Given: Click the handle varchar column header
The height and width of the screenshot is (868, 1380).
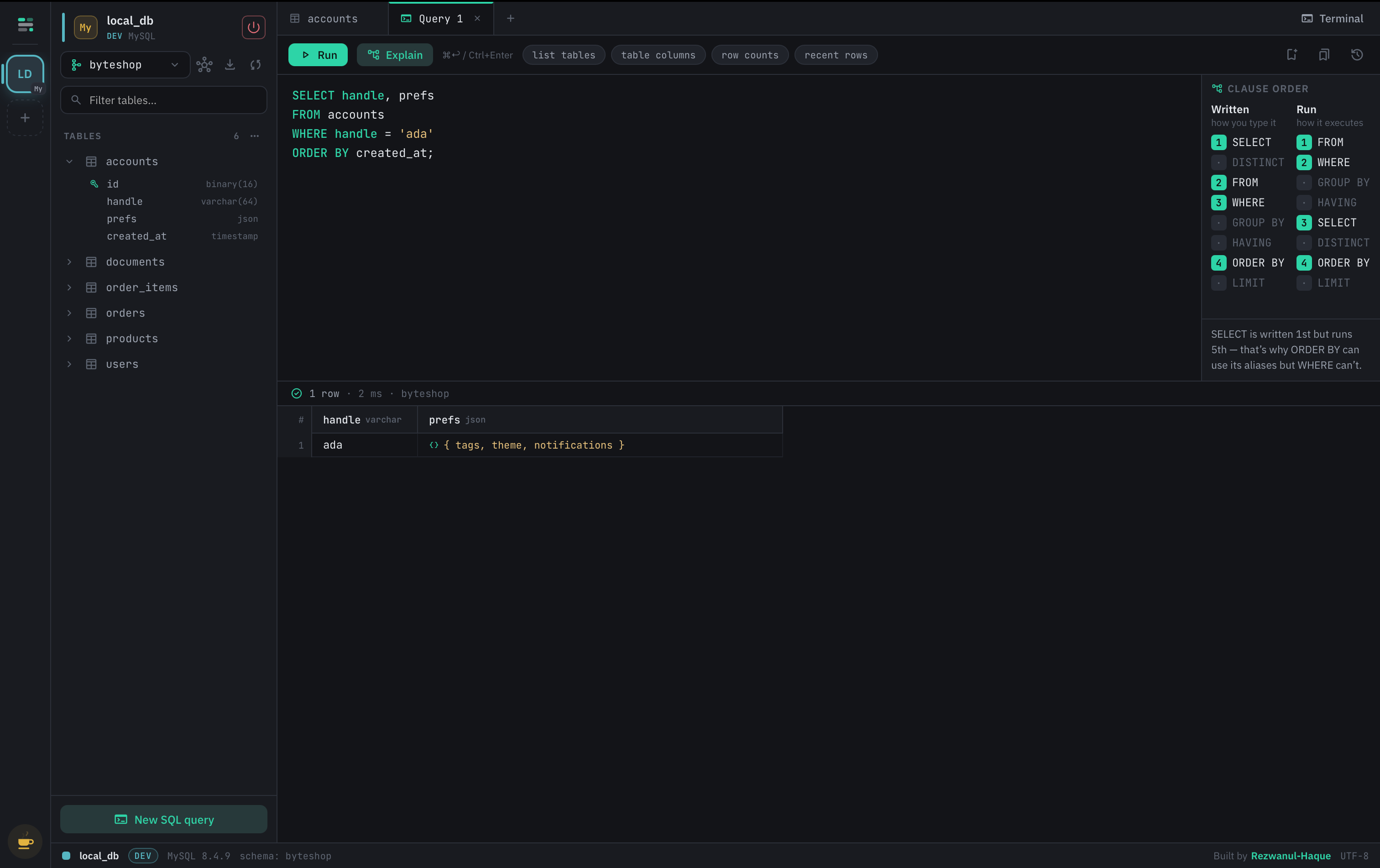Looking at the screenshot, I should tap(365, 420).
